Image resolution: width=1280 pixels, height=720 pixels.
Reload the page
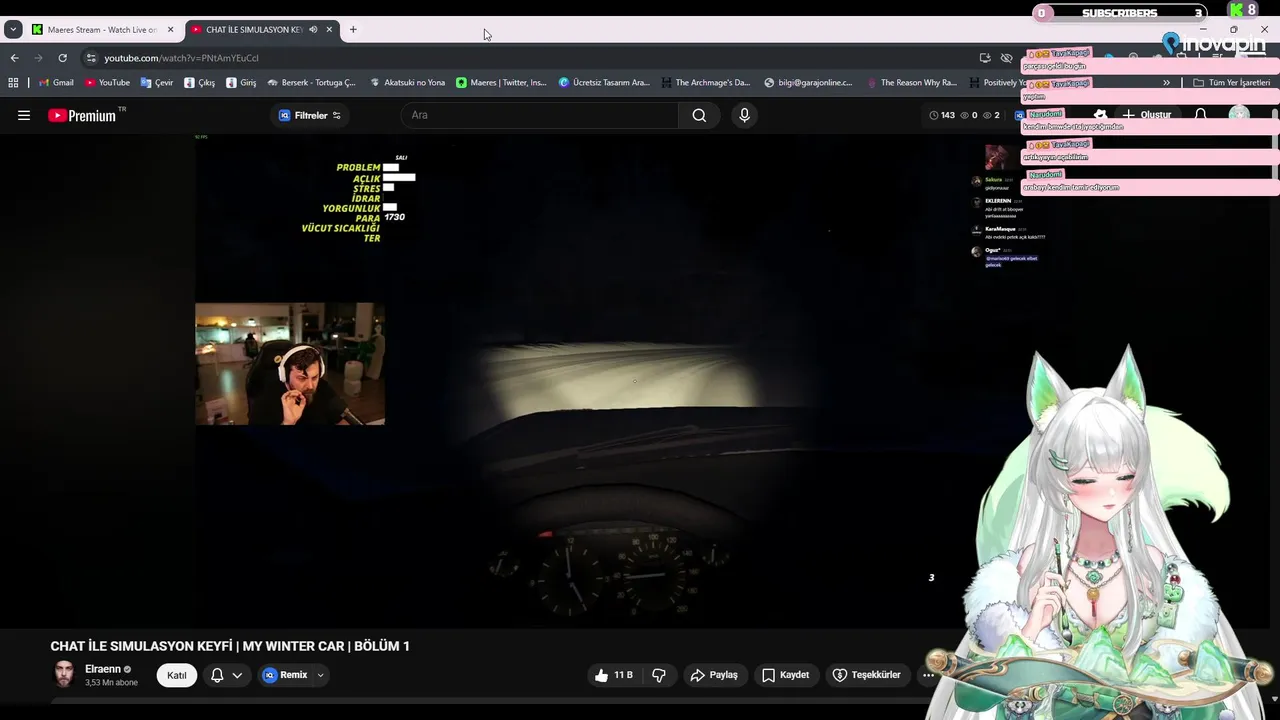point(62,58)
